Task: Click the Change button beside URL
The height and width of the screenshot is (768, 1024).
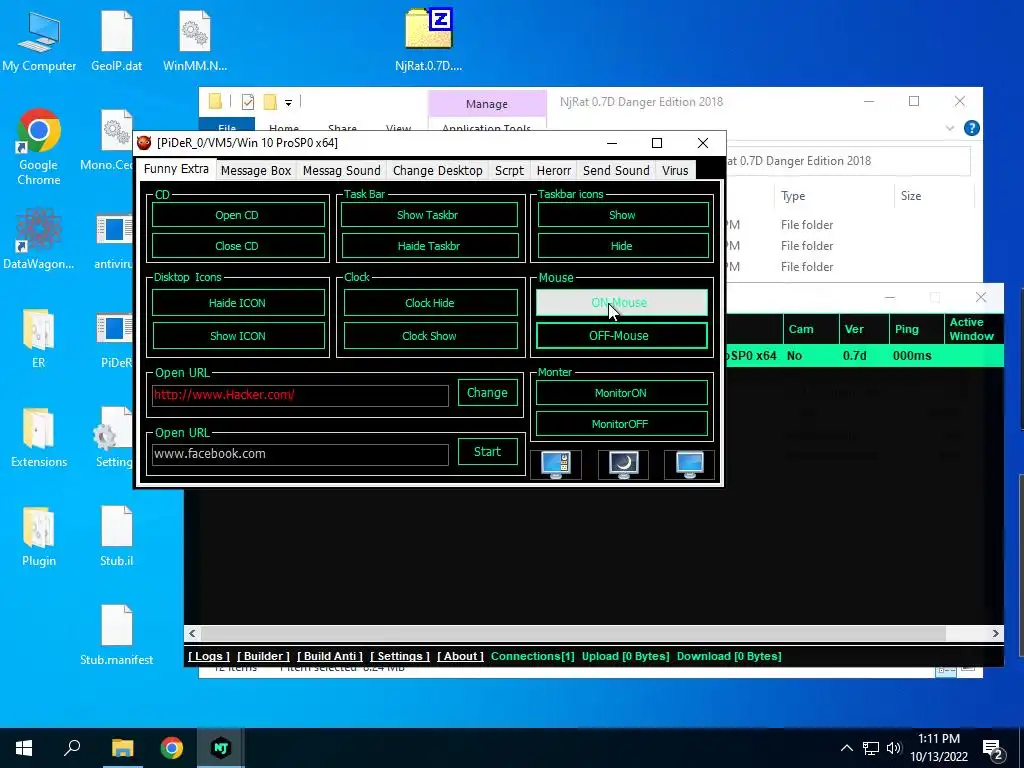Action: pyautogui.click(x=487, y=392)
